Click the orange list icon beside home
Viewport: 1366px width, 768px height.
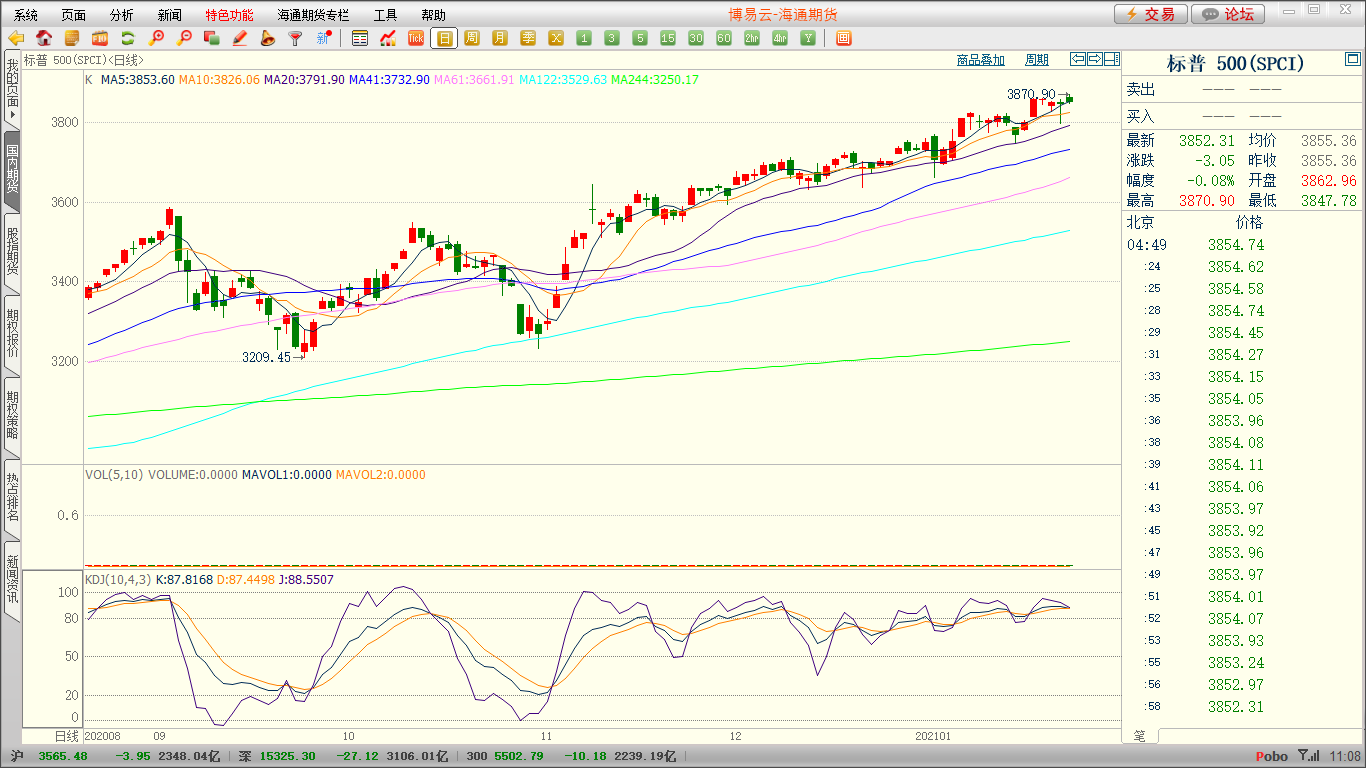click(x=72, y=38)
